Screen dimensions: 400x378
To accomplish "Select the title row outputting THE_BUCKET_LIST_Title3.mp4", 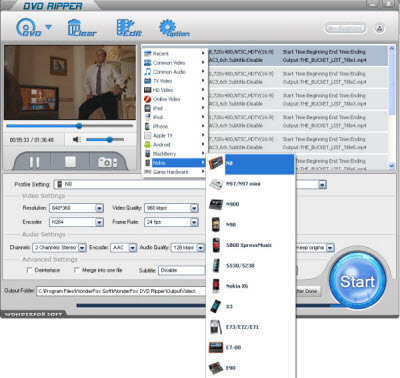I will coord(298,100).
